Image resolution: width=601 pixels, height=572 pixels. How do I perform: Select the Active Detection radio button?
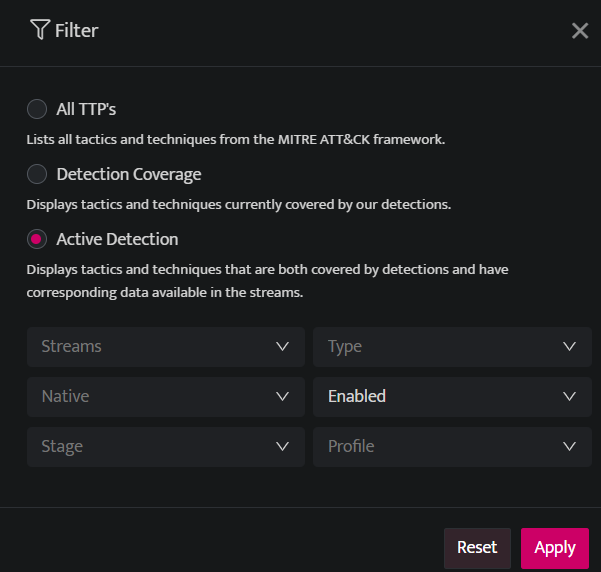37,239
